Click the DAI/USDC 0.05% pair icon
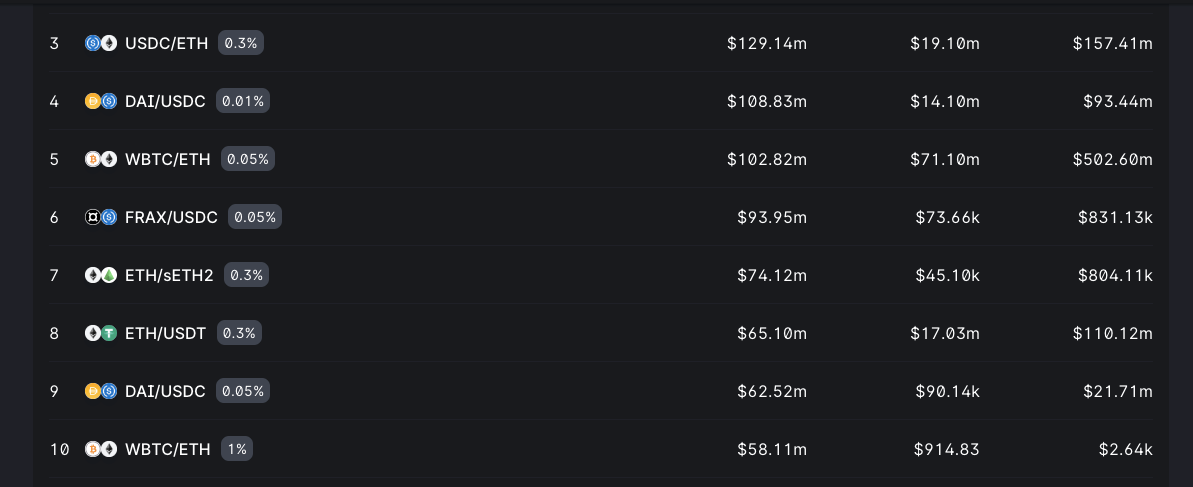1193x487 pixels. coord(101,391)
